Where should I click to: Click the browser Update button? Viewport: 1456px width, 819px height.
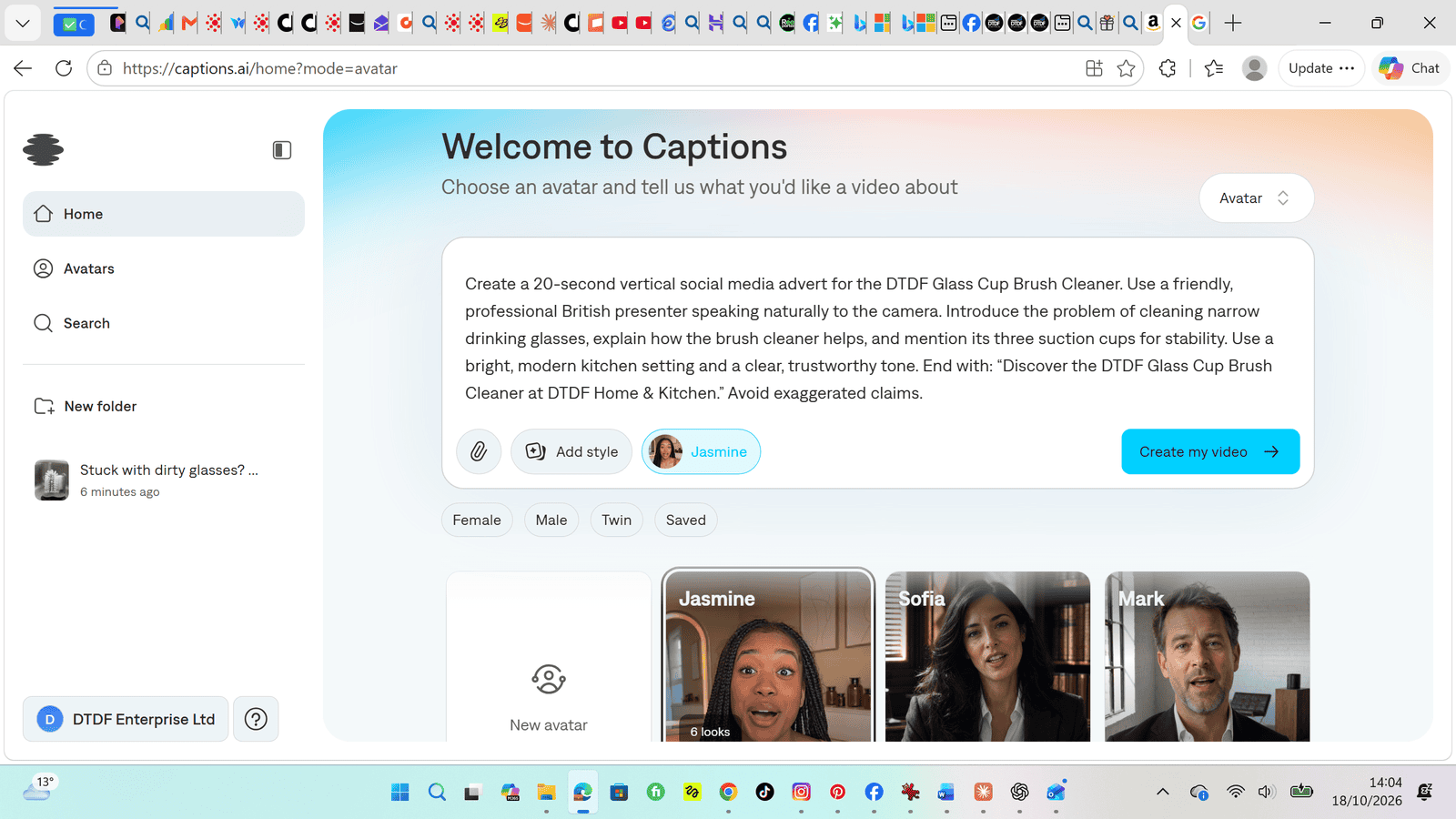[1321, 68]
